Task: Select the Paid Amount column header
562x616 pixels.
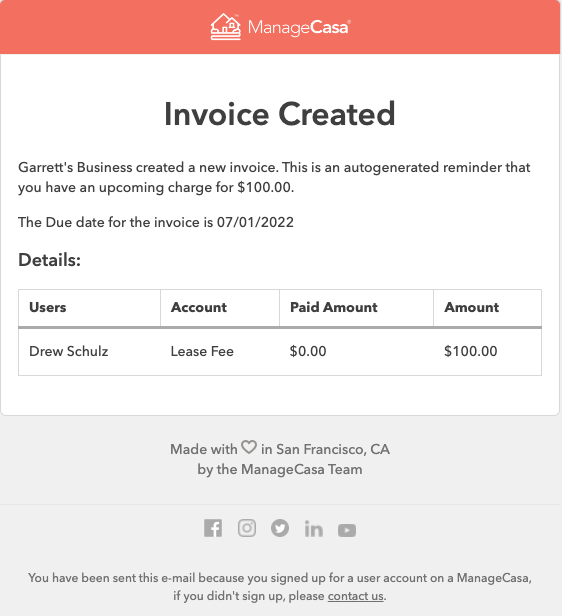Action: pos(356,308)
